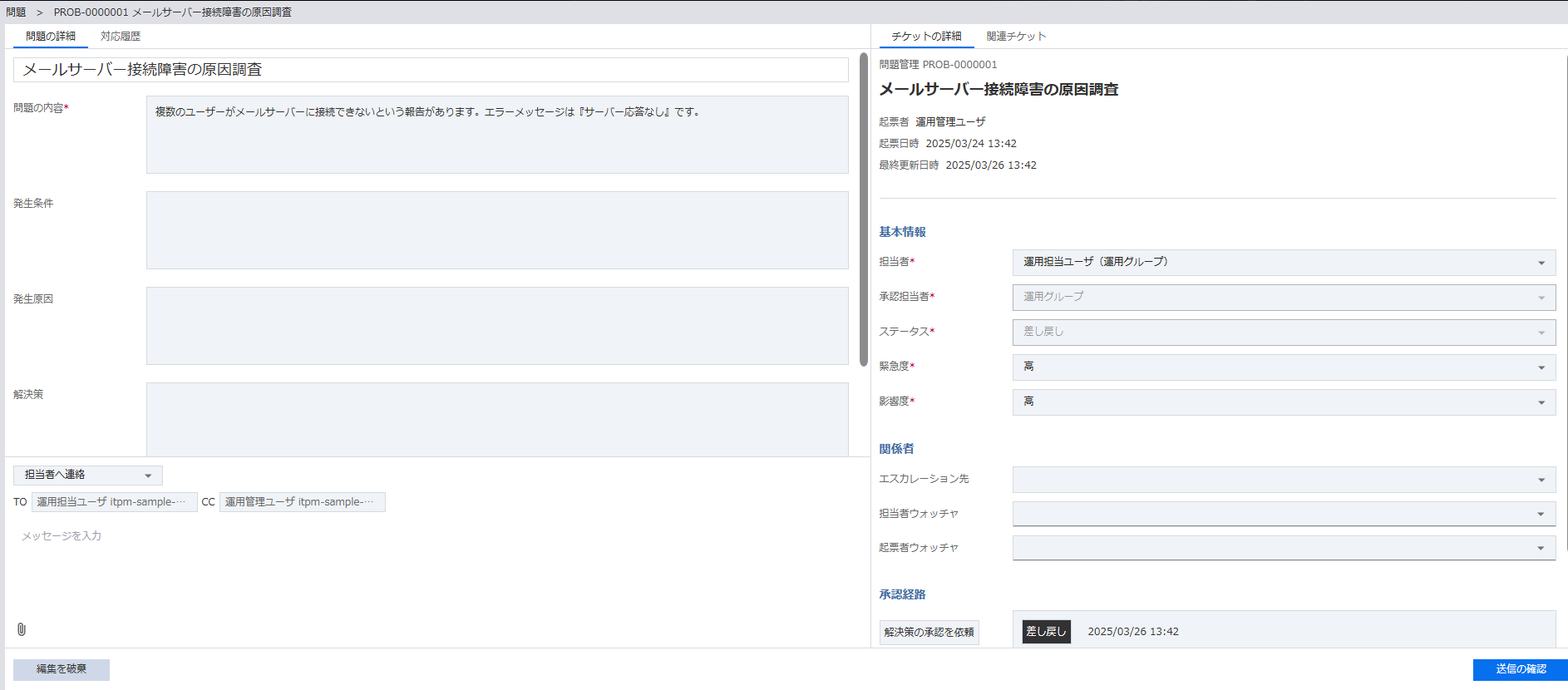Open the 担当者ウォッチャ dropdown
This screenshot has height=690, width=1568.
point(1283,514)
